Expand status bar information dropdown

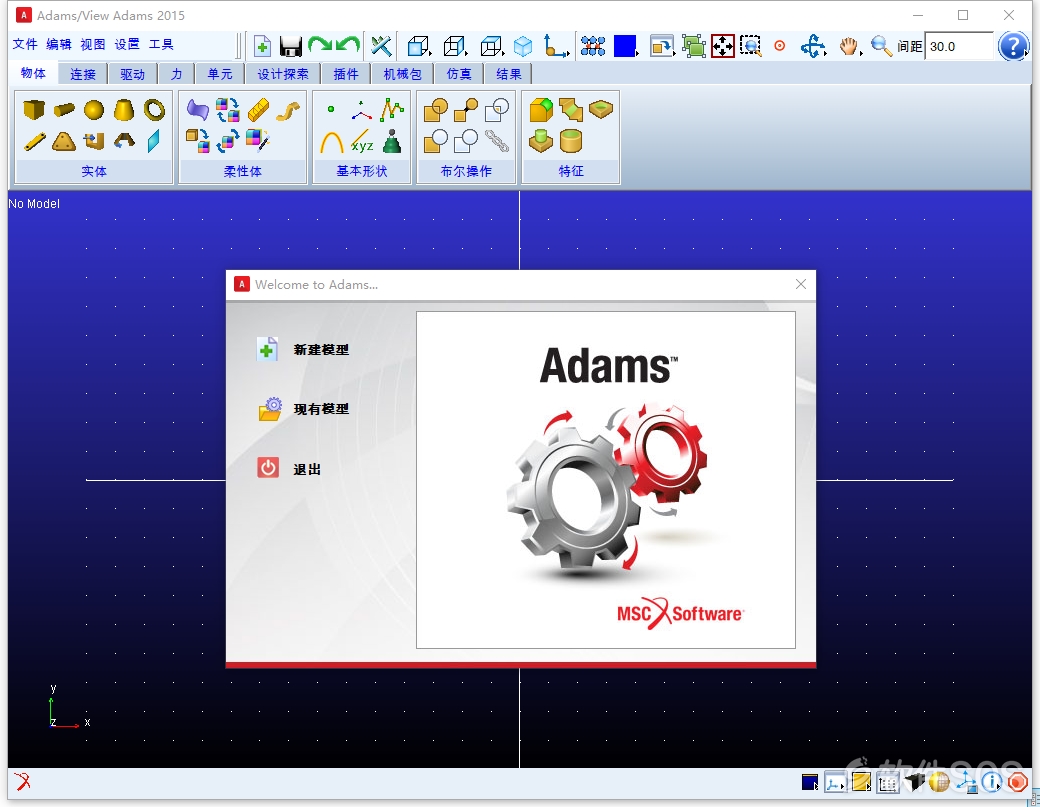pos(992,783)
